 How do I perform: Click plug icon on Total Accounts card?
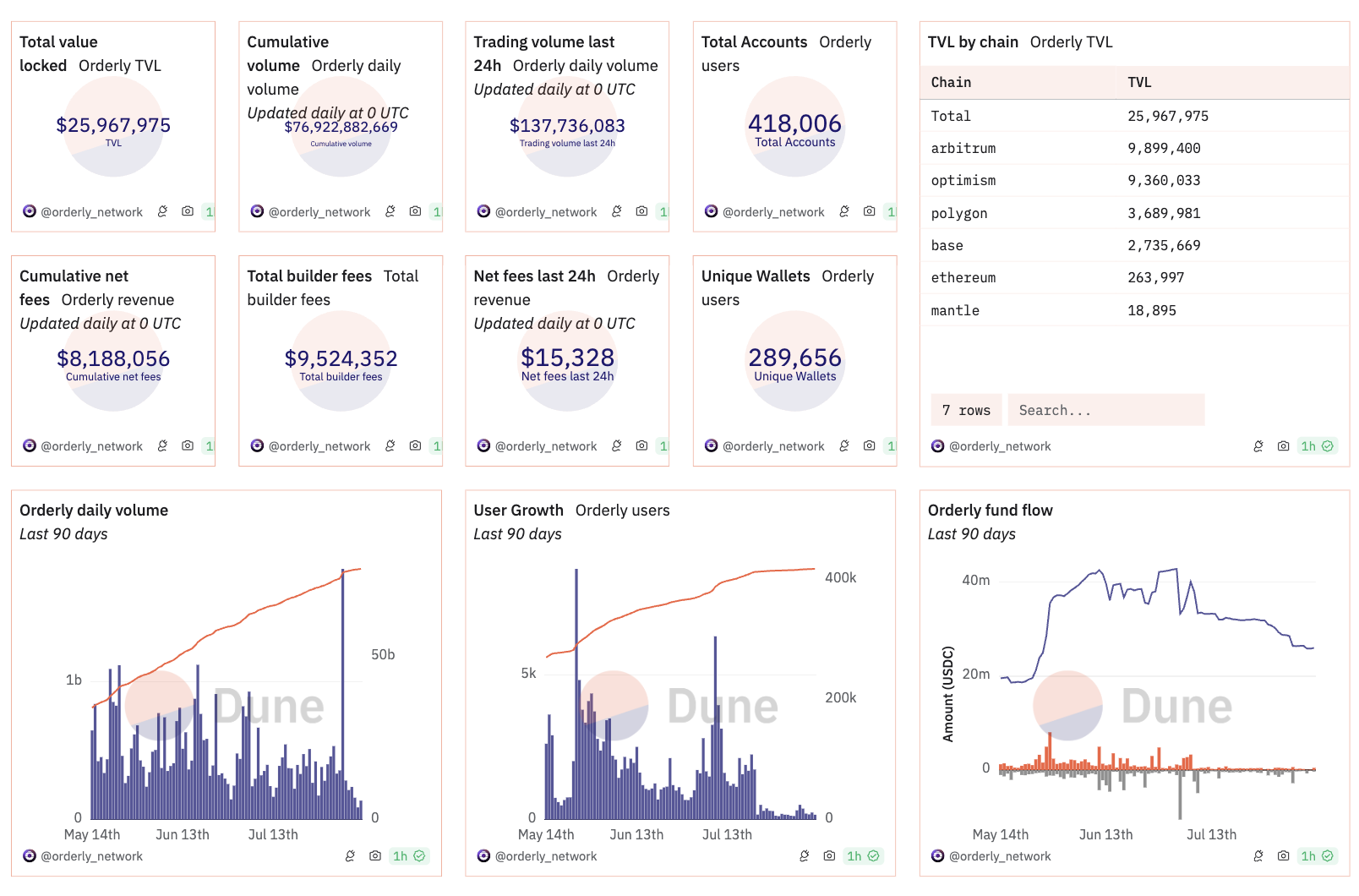(x=843, y=211)
